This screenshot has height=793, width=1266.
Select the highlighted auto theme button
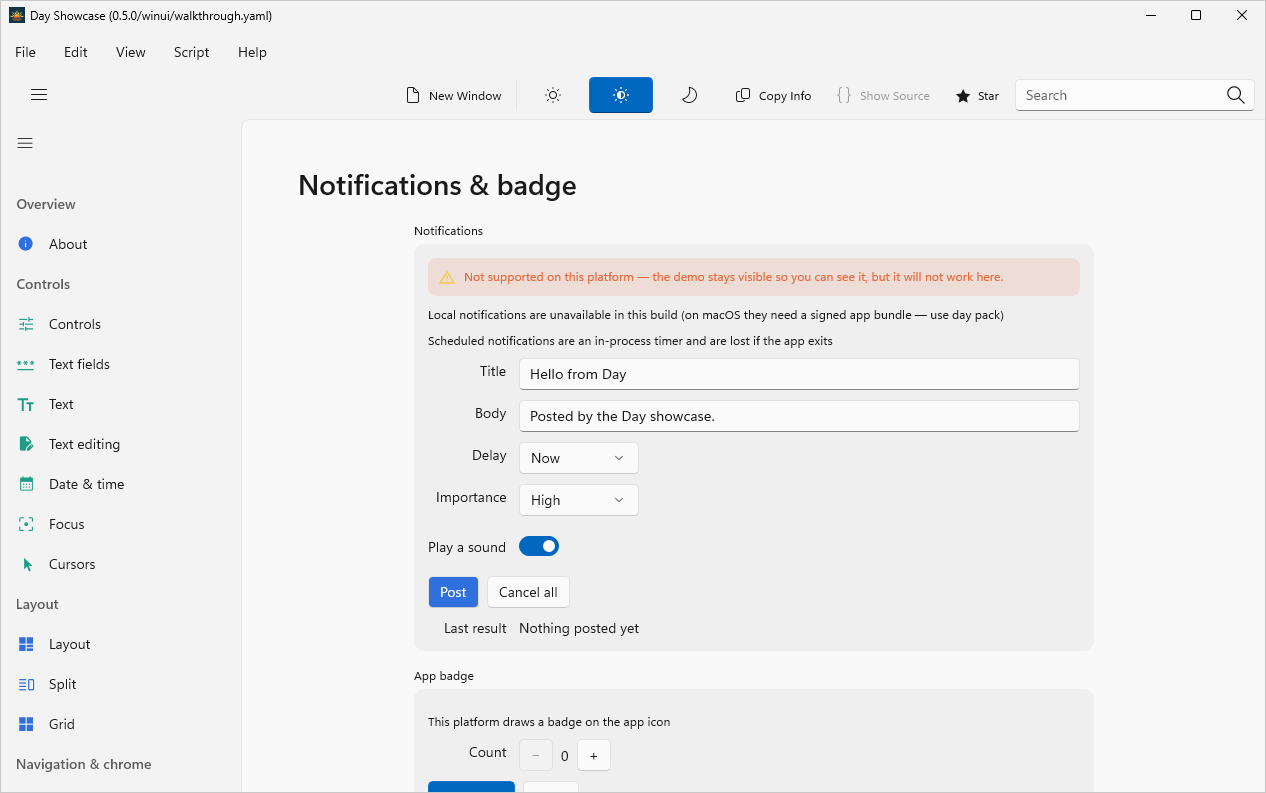(621, 95)
